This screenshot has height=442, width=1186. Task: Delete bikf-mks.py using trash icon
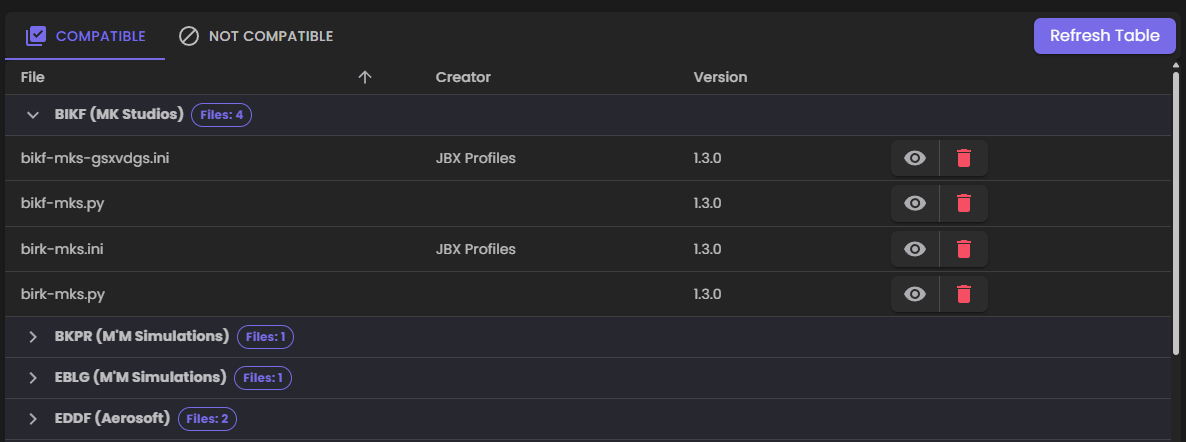pyautogui.click(x=964, y=204)
